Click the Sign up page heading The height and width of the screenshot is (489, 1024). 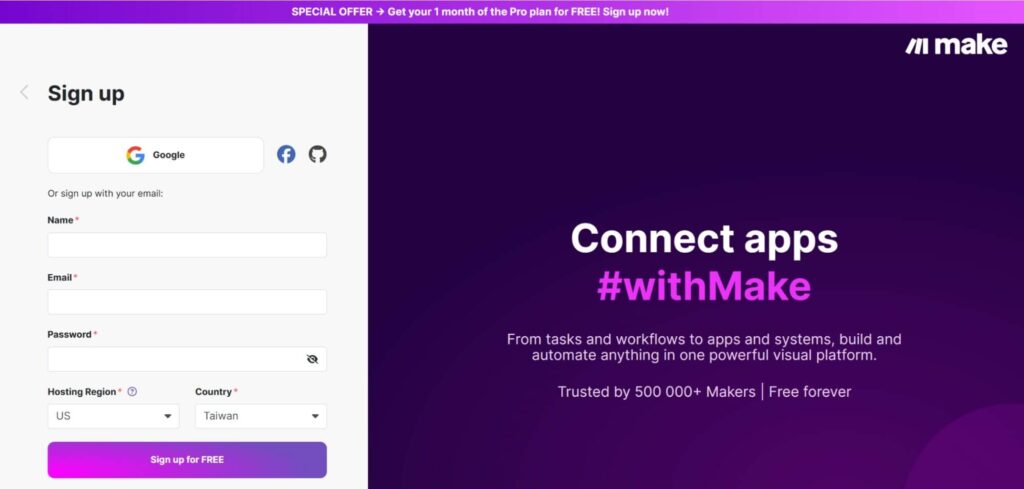click(x=86, y=93)
